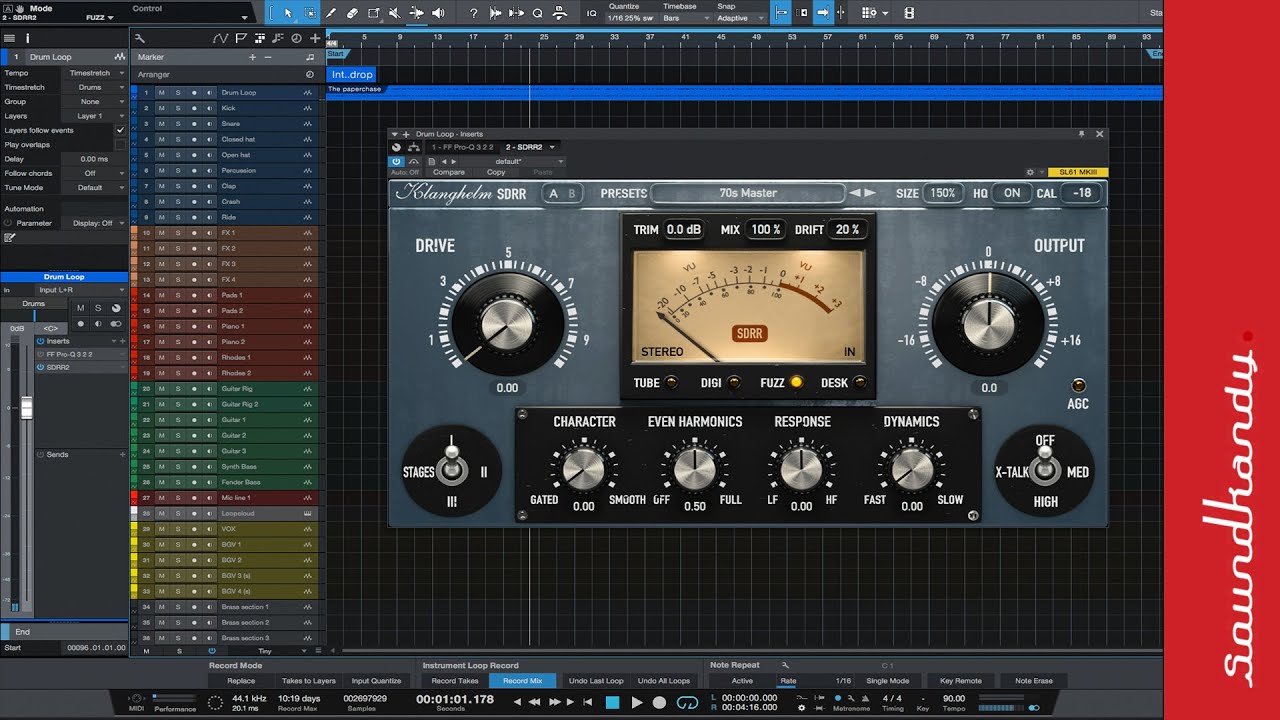The image size is (1280, 720).
Task: Pick the Paint (pencil) tool
Action: point(331,13)
